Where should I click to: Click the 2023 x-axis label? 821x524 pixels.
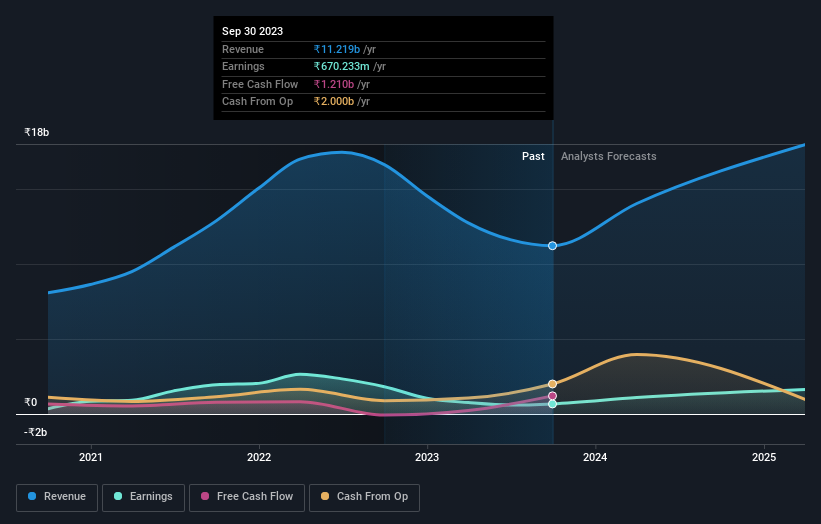(x=427, y=457)
